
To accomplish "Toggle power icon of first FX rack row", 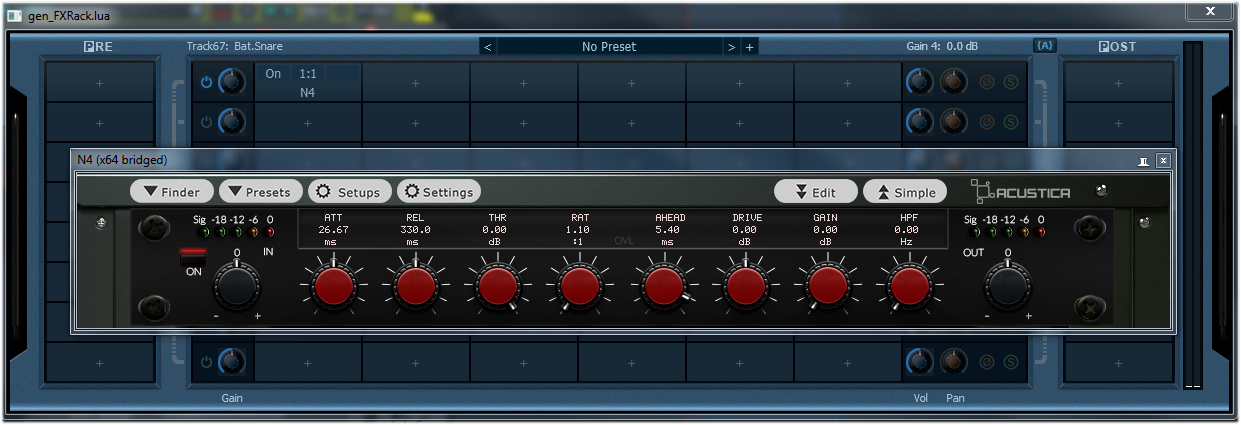I will (x=207, y=82).
